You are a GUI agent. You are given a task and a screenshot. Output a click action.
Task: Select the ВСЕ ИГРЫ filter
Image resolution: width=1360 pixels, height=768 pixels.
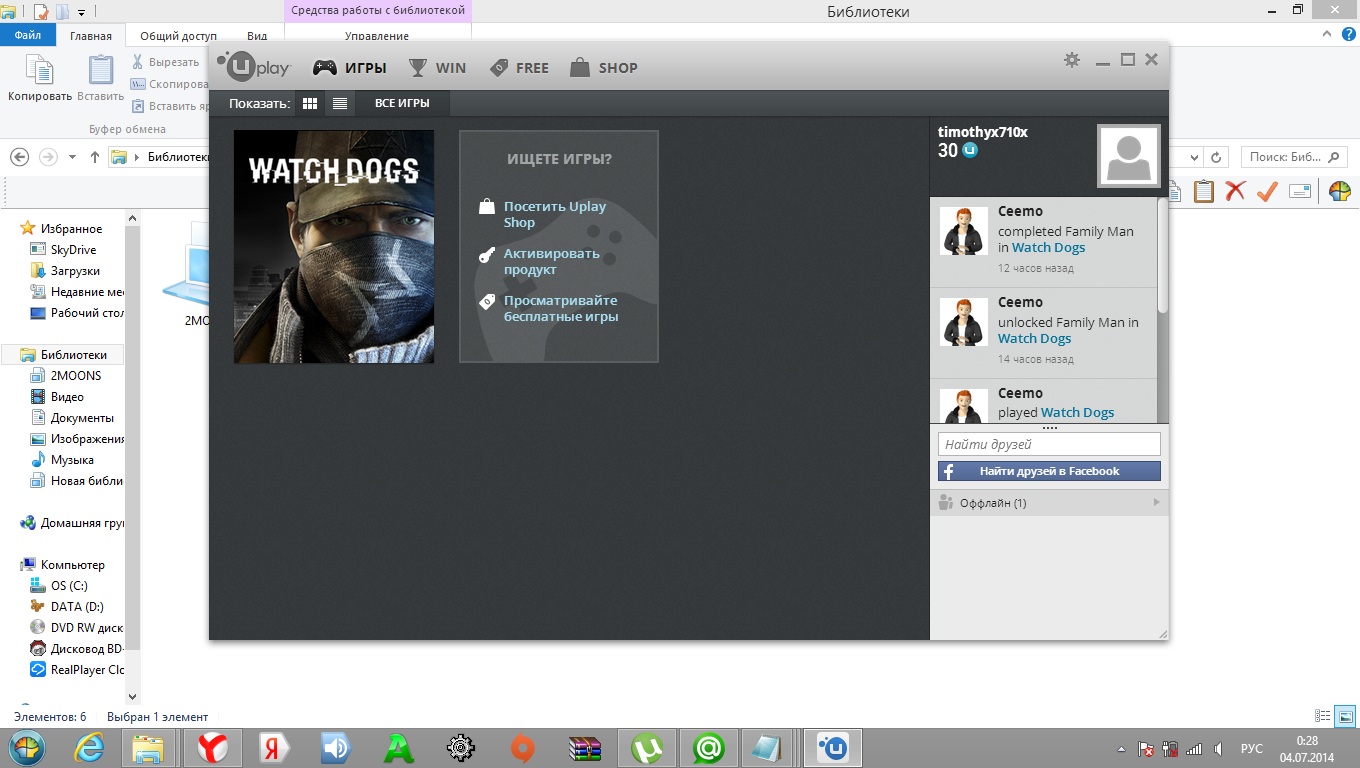[x=402, y=103]
